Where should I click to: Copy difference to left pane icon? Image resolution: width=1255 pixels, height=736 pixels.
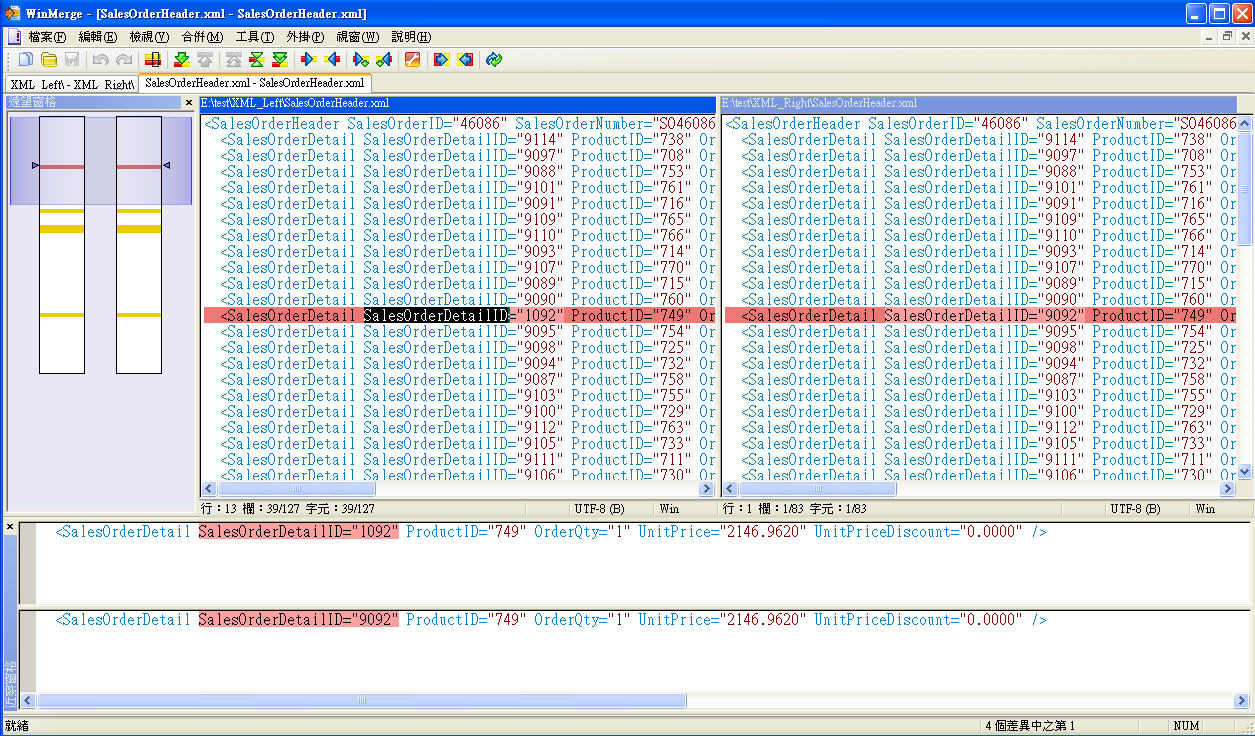pos(333,60)
